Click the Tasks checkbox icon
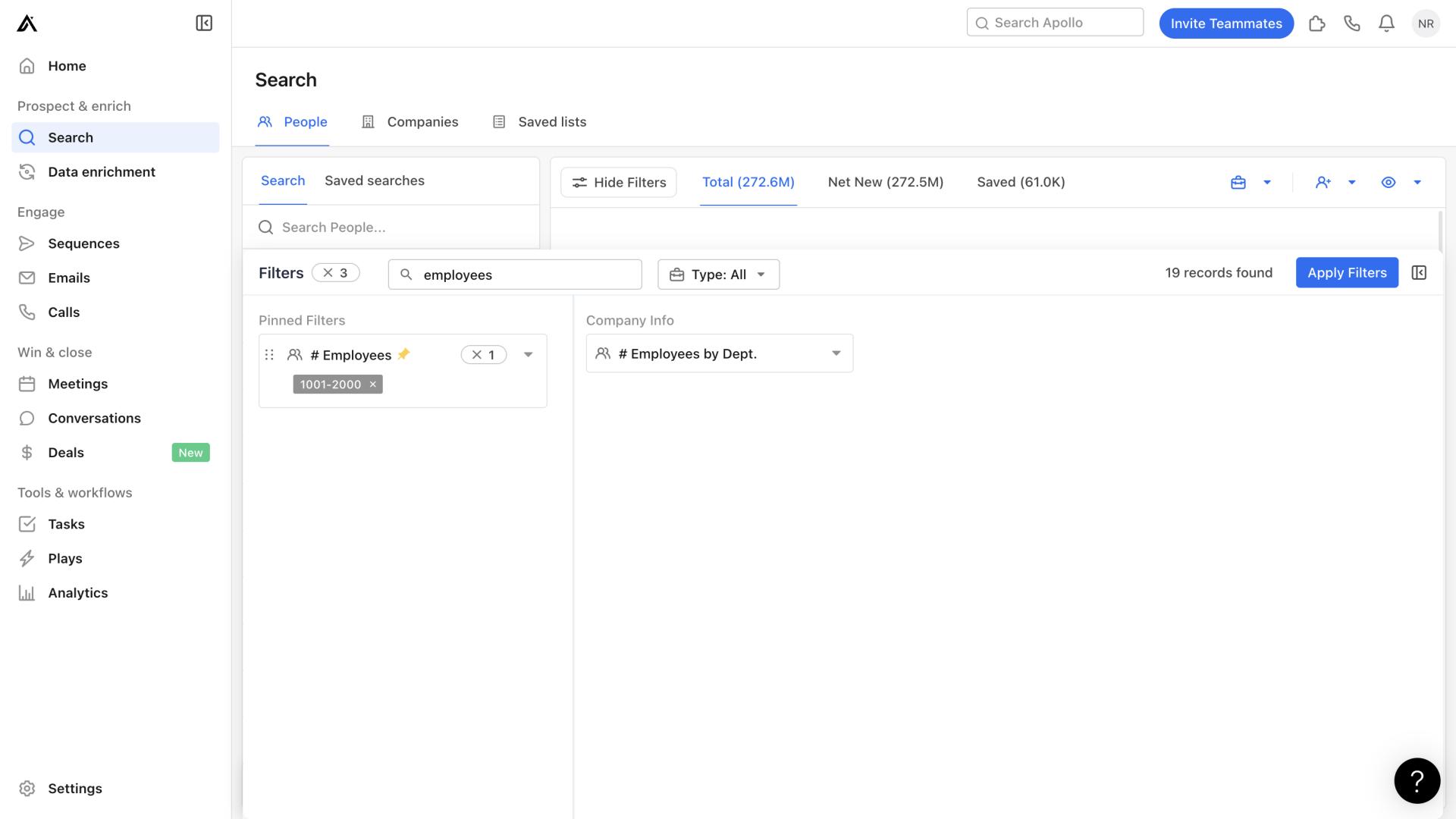Image resolution: width=1456 pixels, height=819 pixels. point(27,524)
